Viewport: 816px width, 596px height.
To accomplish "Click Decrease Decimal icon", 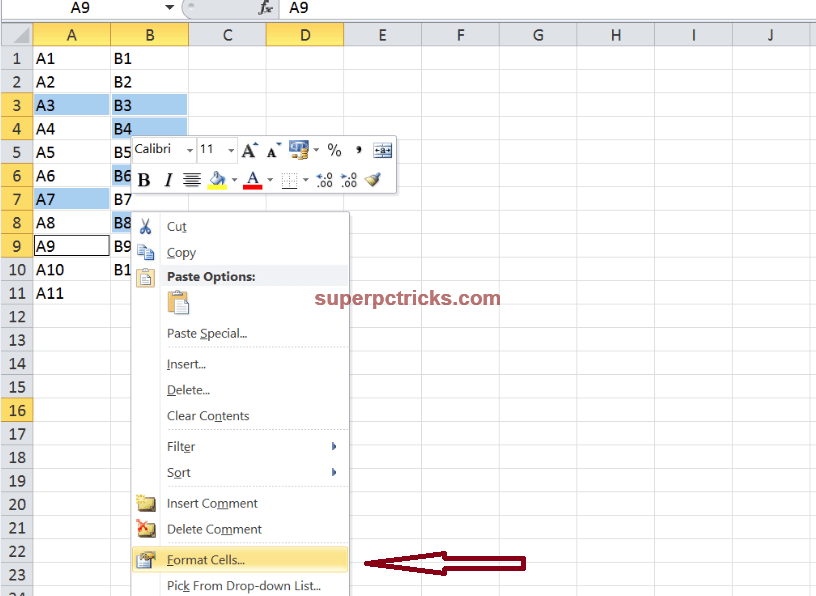I will coord(349,180).
